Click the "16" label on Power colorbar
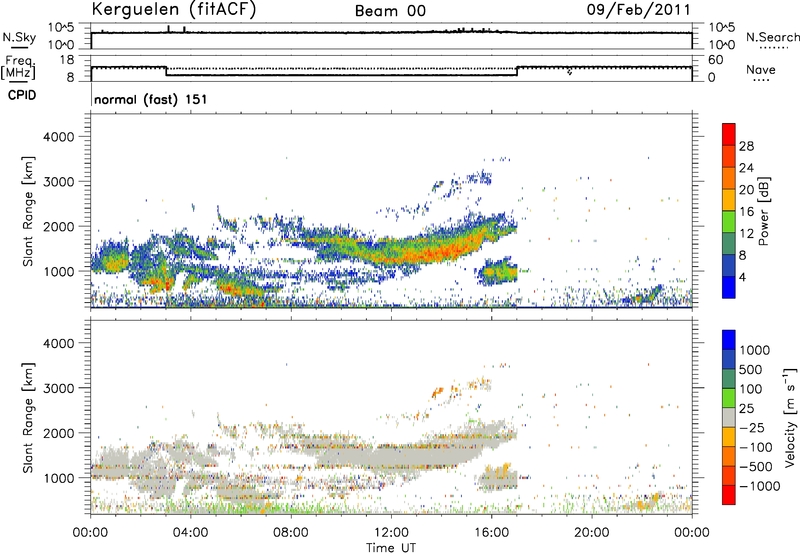The width and height of the screenshot is (800, 554). pyautogui.click(x=746, y=212)
